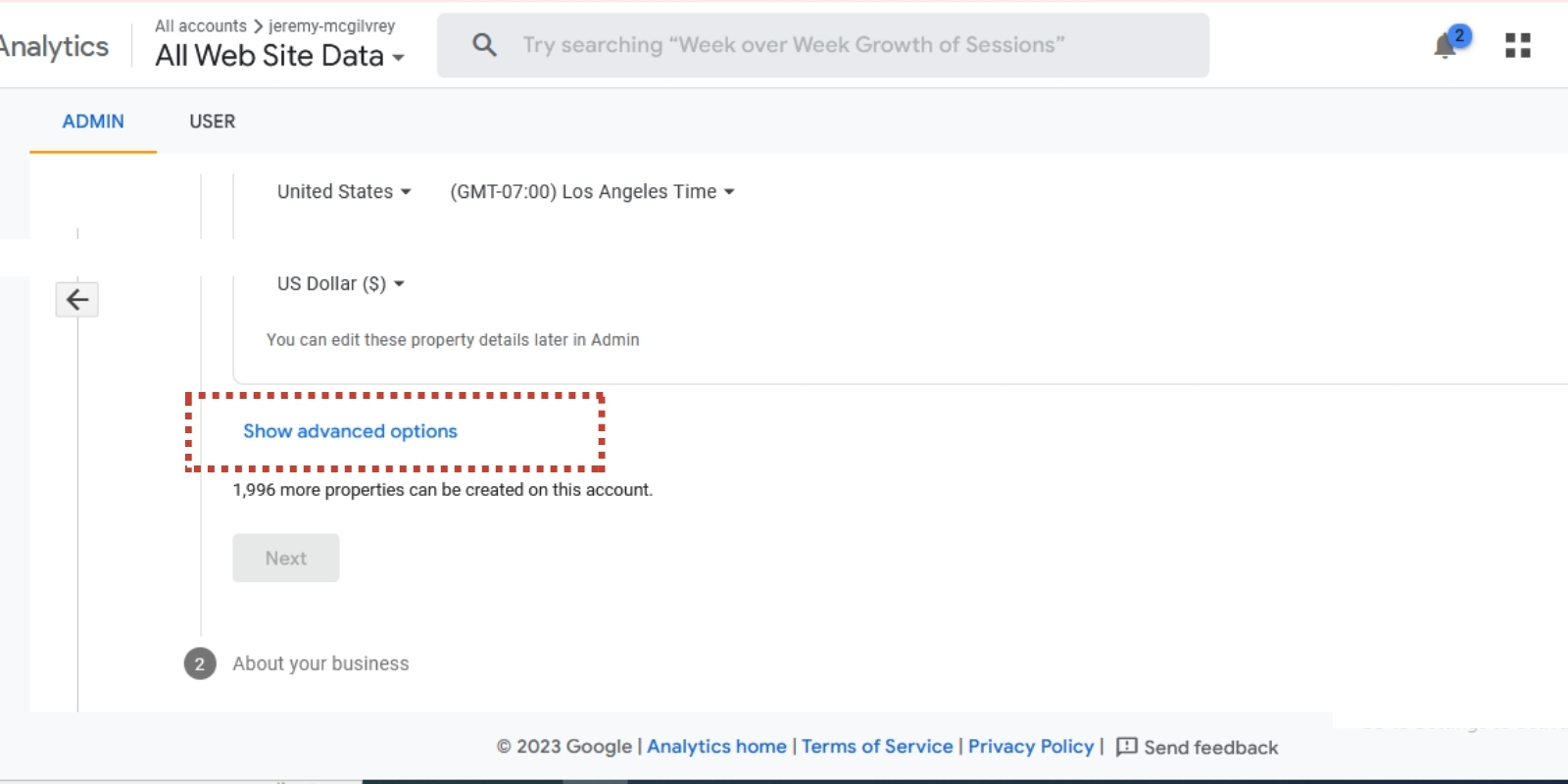Switch to the ADMIN tab

tap(93, 122)
